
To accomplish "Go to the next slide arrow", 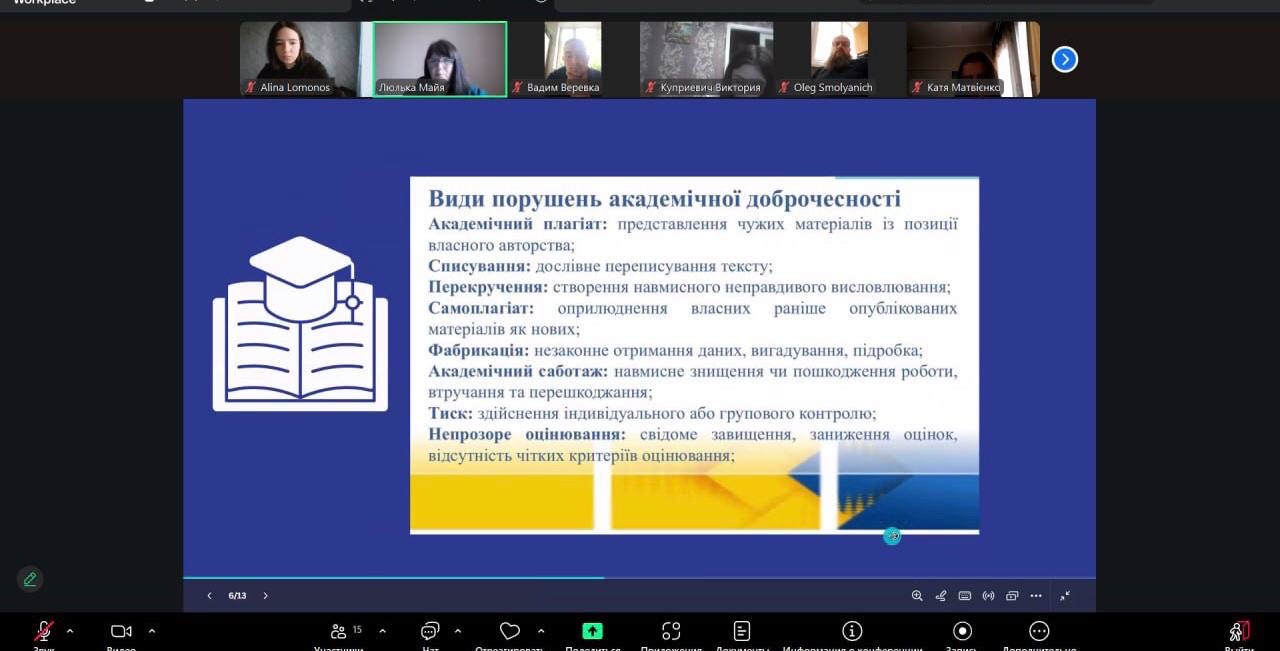I will tap(265, 596).
